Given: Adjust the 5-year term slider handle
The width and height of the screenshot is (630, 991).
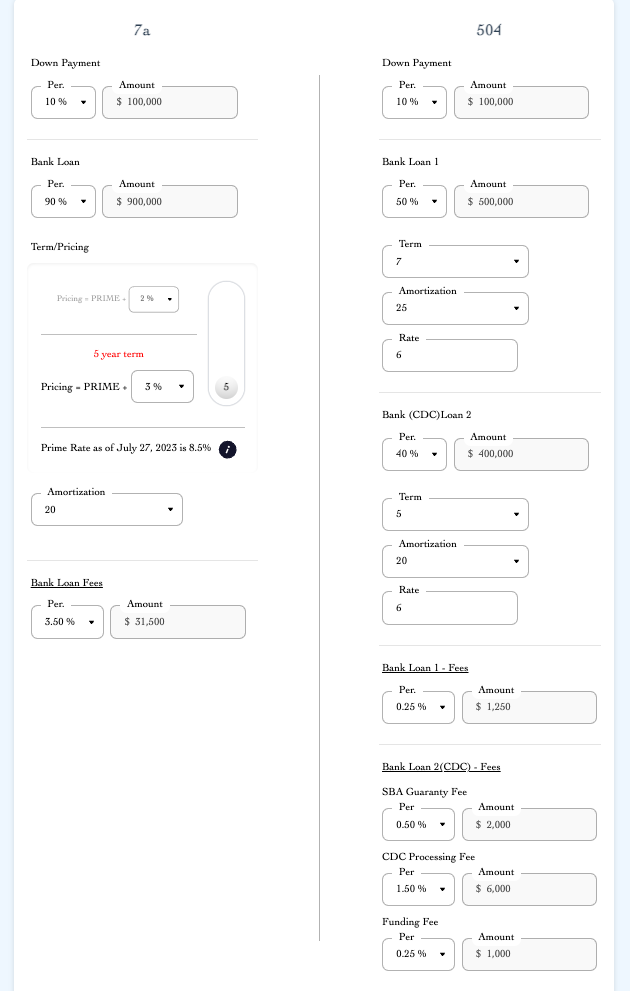Looking at the screenshot, I should (x=226, y=385).
